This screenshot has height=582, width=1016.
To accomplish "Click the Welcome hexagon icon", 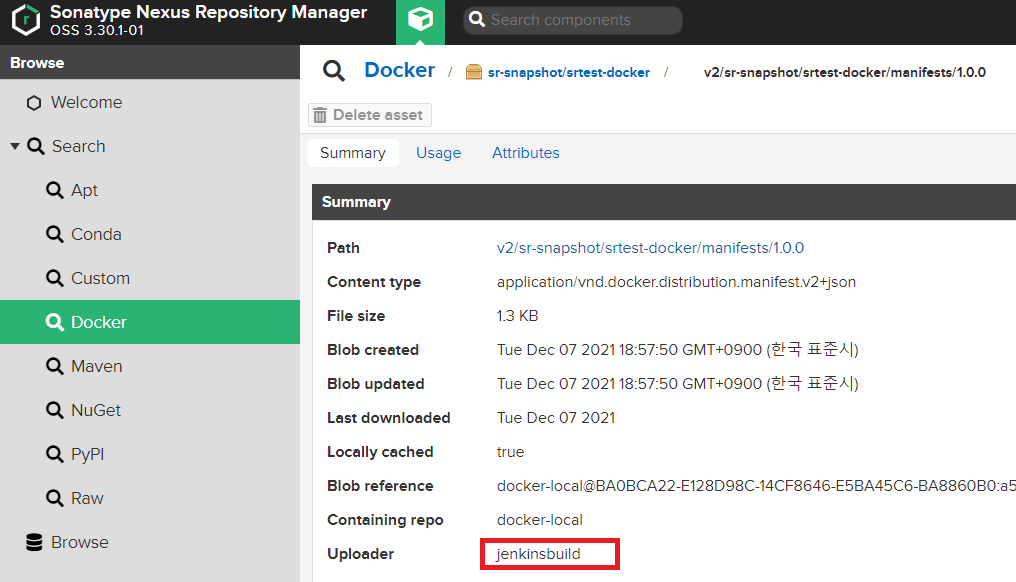I will tap(34, 102).
